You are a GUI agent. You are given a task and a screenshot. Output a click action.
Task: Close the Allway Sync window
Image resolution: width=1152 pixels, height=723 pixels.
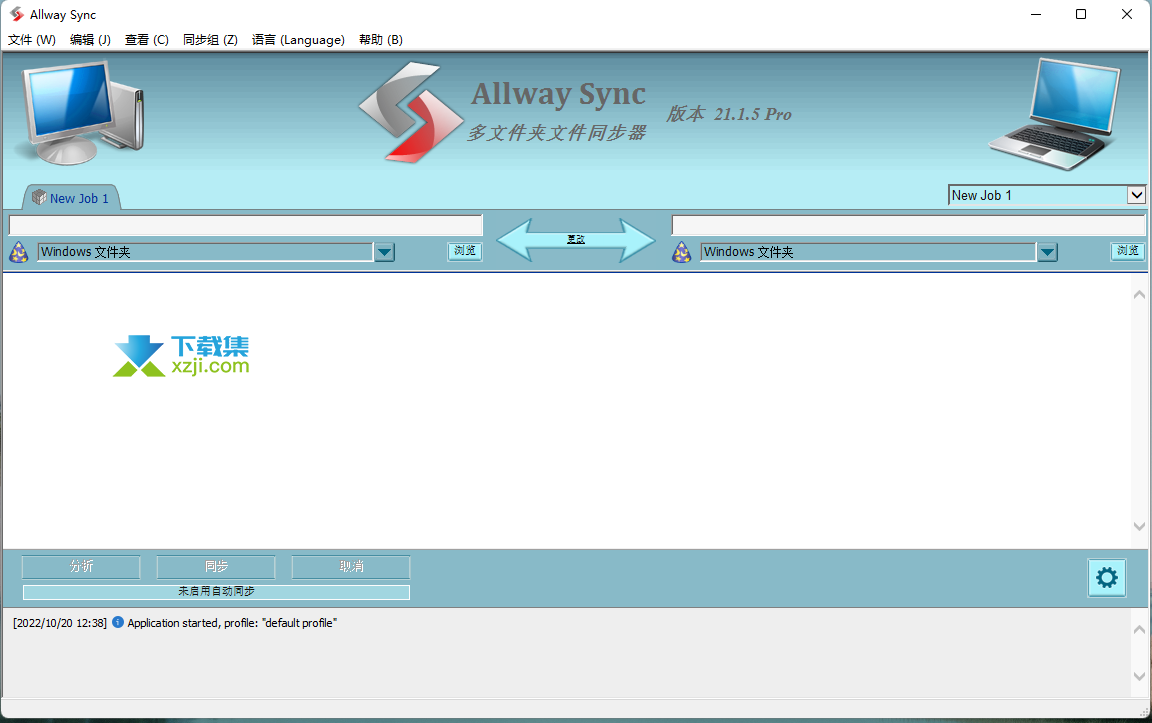point(1127,14)
